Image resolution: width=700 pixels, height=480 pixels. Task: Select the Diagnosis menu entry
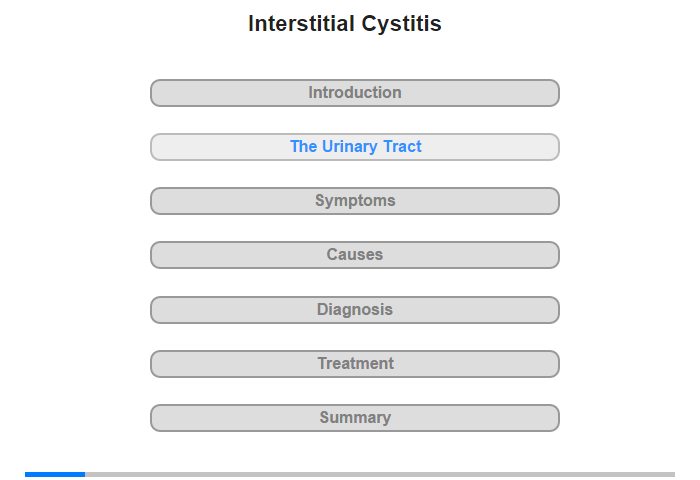[355, 310]
